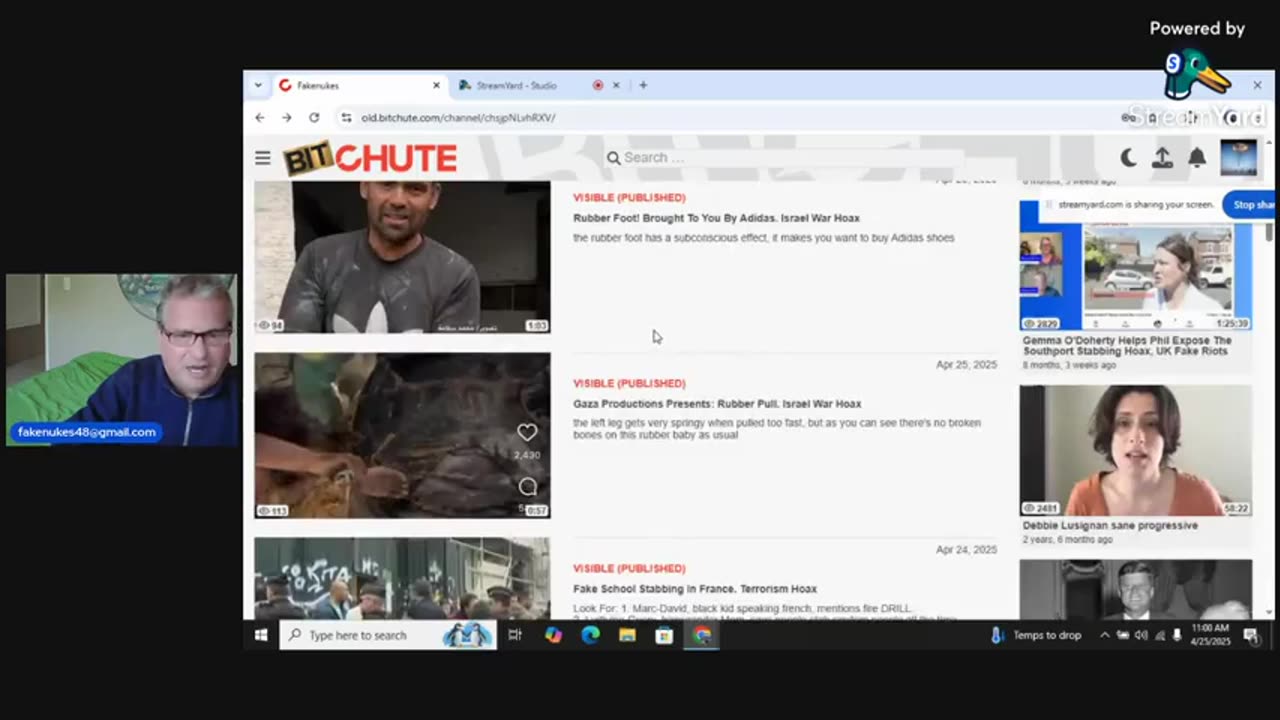1280x720 pixels.
Task: Close the Fakenukes tab
Action: [x=436, y=86]
